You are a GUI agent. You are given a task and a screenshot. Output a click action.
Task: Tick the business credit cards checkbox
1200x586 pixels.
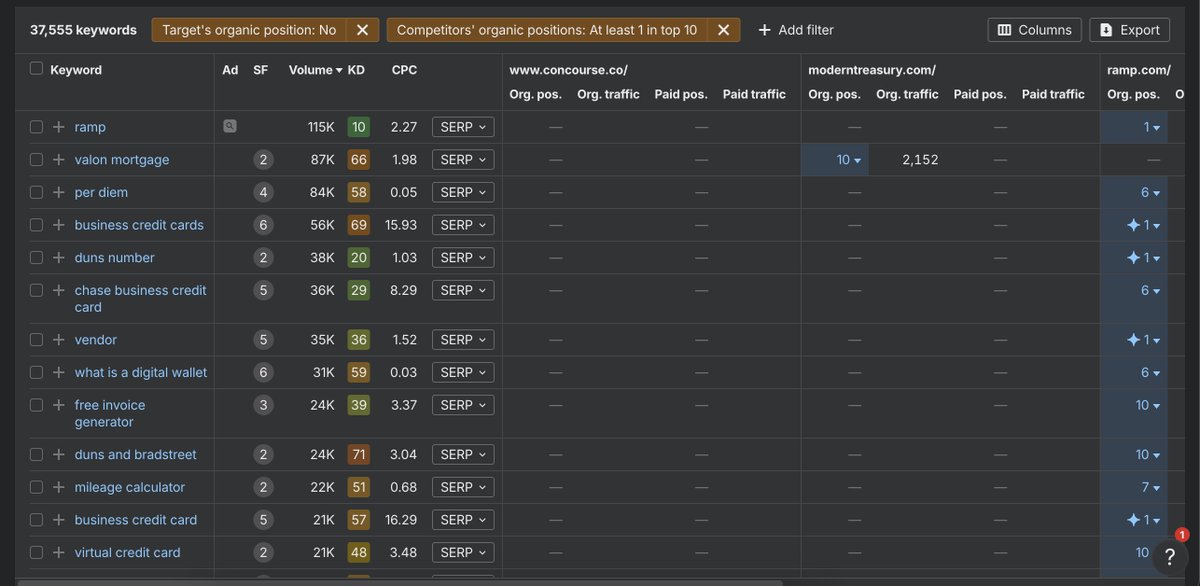(36, 225)
